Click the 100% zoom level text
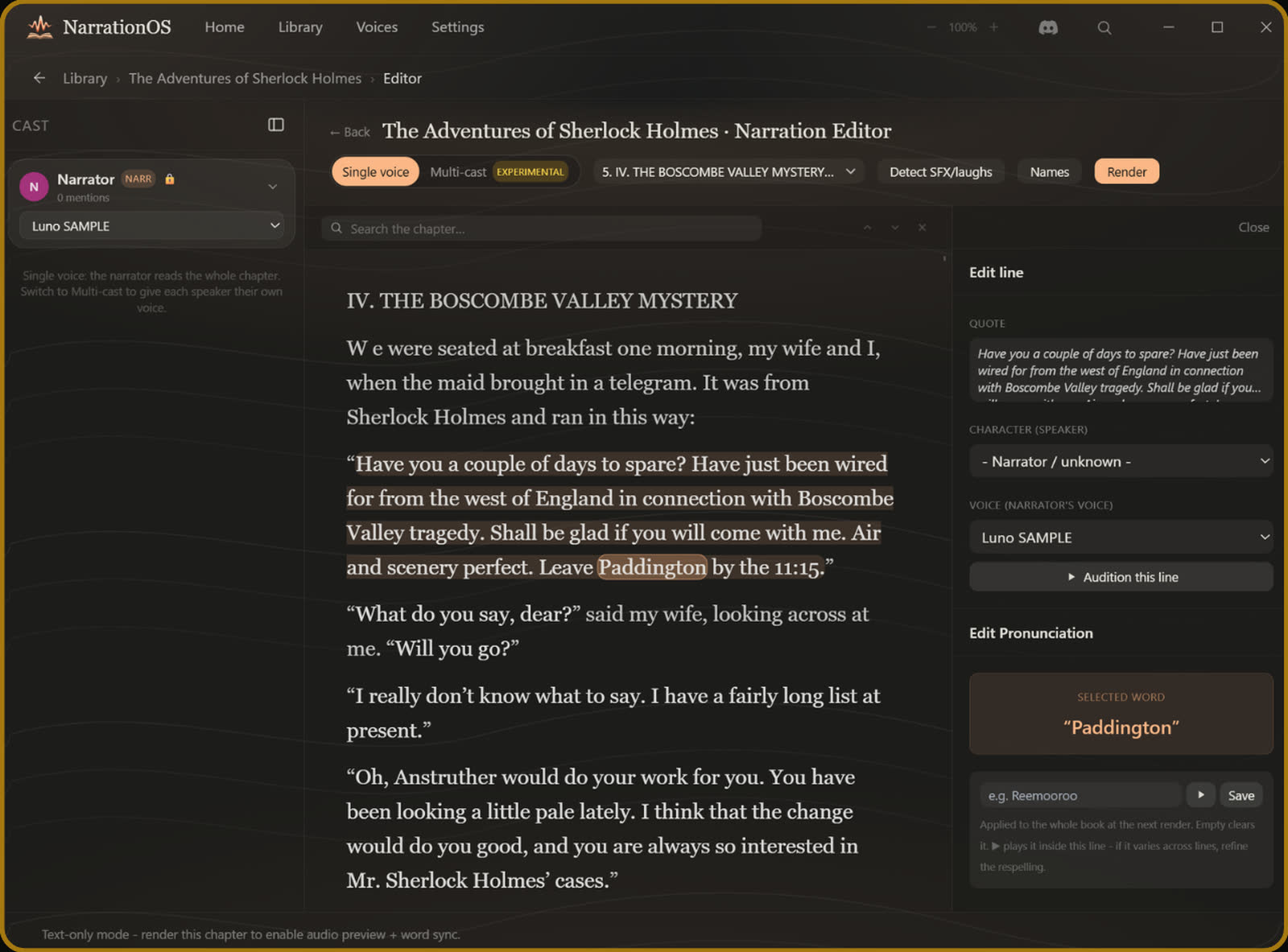The height and width of the screenshot is (952, 1288). point(963,27)
